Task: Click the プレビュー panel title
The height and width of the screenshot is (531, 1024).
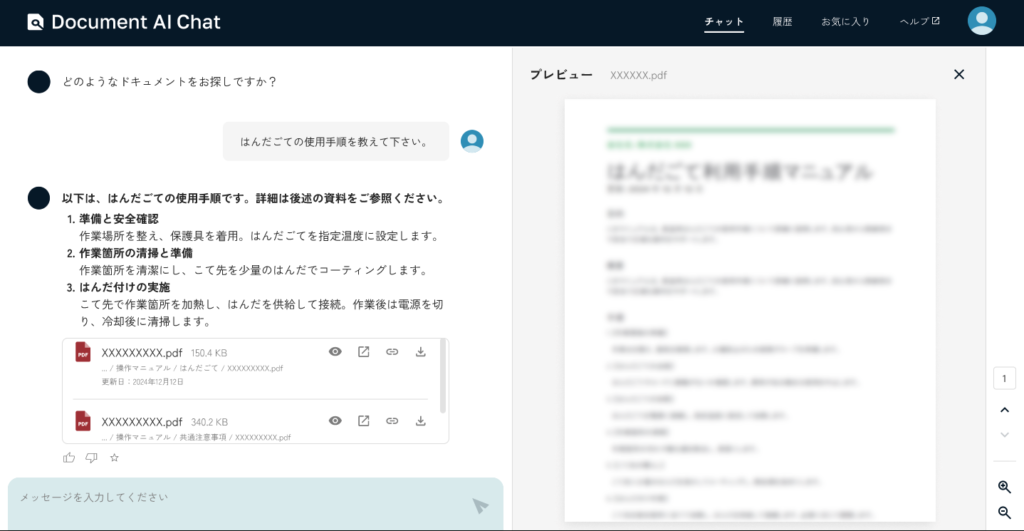Action: (x=561, y=74)
